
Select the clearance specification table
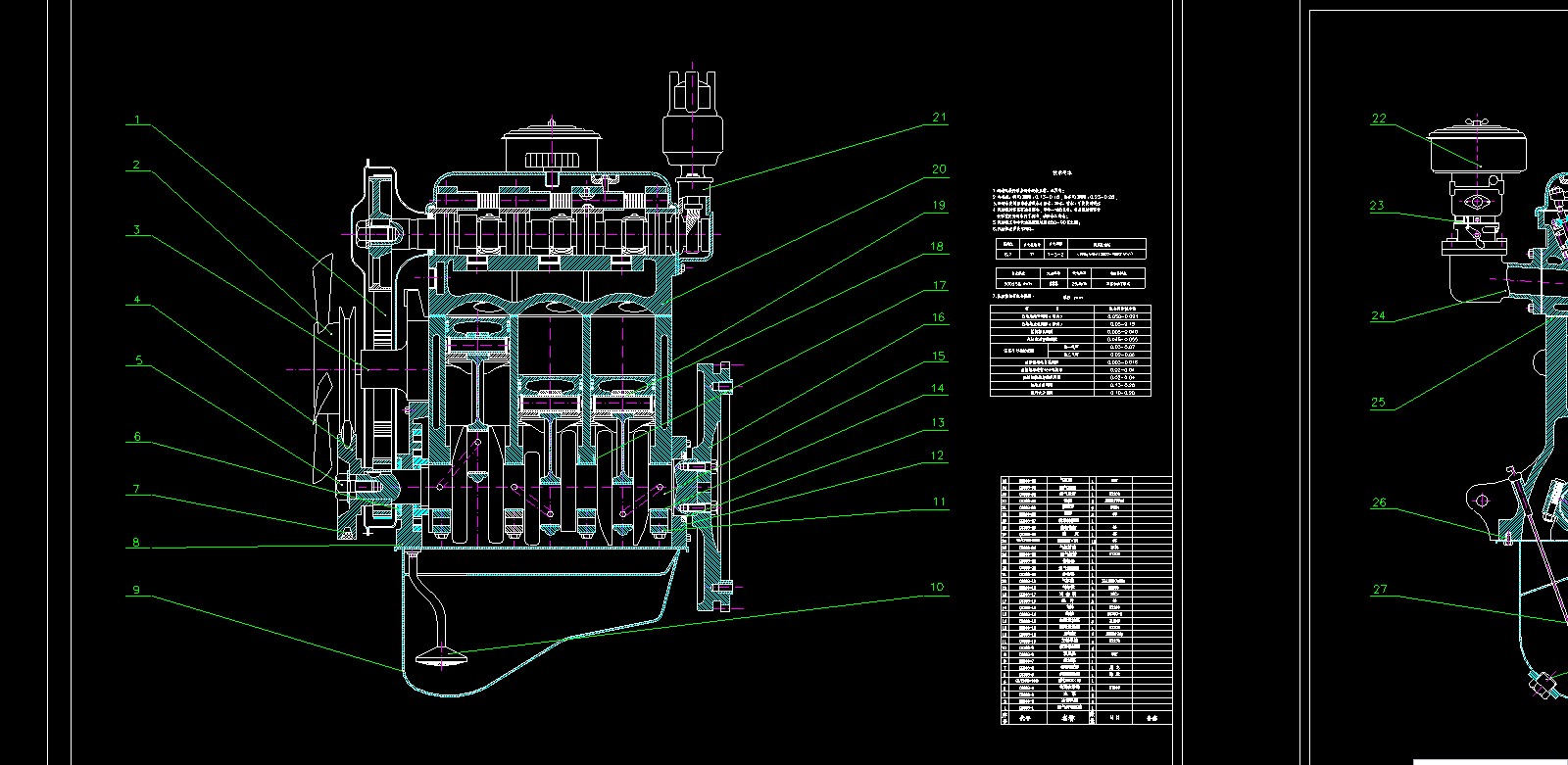tap(1070, 350)
